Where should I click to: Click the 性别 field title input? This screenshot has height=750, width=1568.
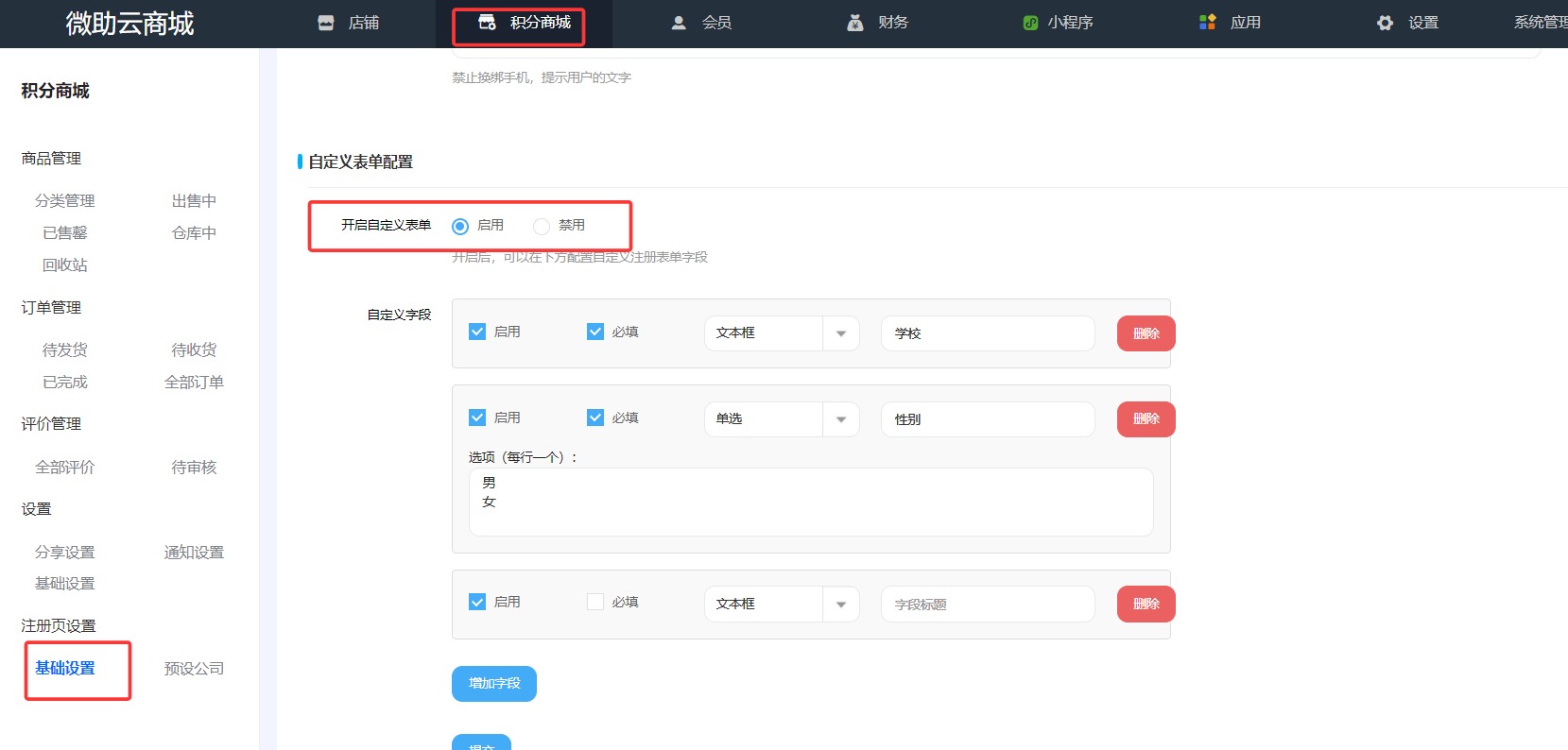coord(988,419)
